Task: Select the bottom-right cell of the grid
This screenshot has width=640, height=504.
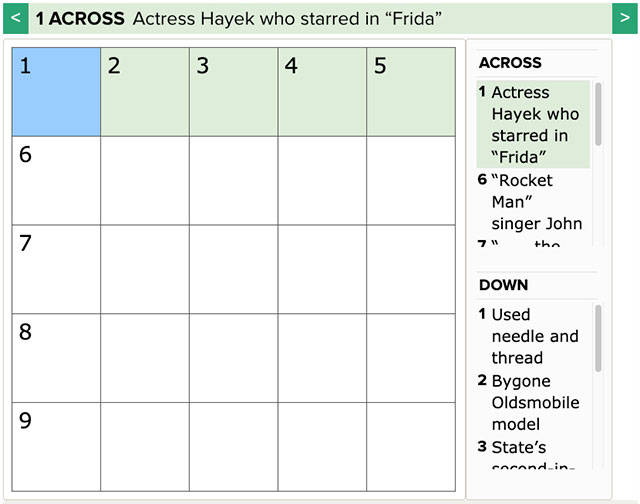Action: pyautogui.click(x=410, y=445)
